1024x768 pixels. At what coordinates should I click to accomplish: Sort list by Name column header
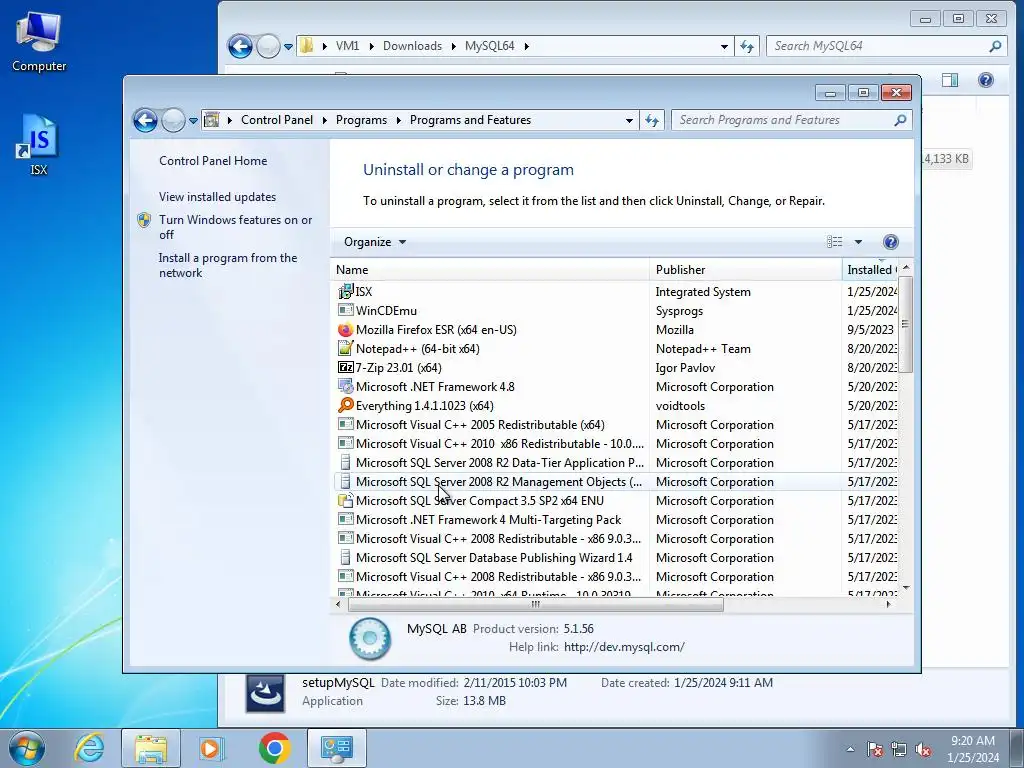(x=490, y=270)
